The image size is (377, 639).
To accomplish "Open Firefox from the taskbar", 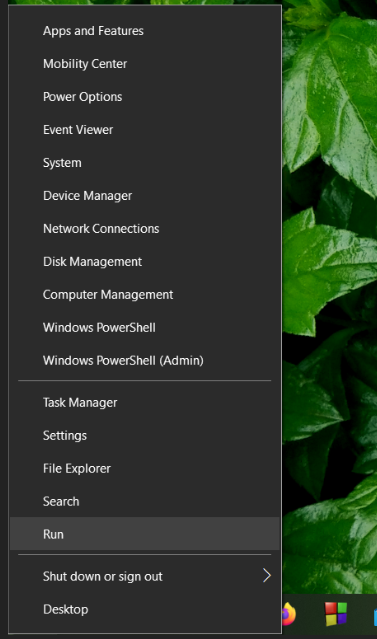I will pos(289,614).
